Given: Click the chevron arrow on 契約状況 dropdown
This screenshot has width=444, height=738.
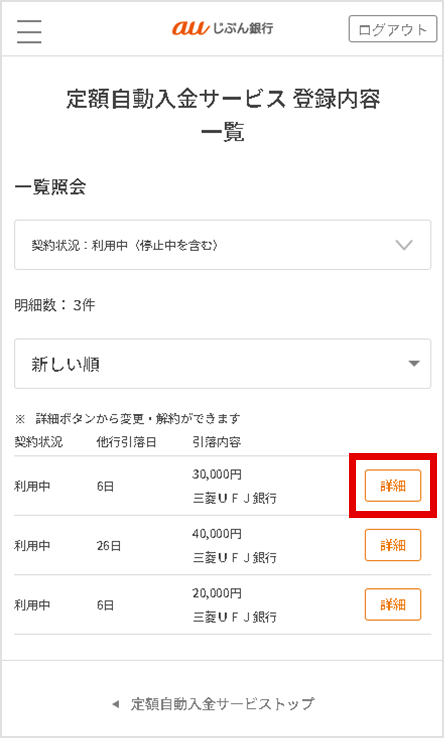Looking at the screenshot, I should 404,245.
